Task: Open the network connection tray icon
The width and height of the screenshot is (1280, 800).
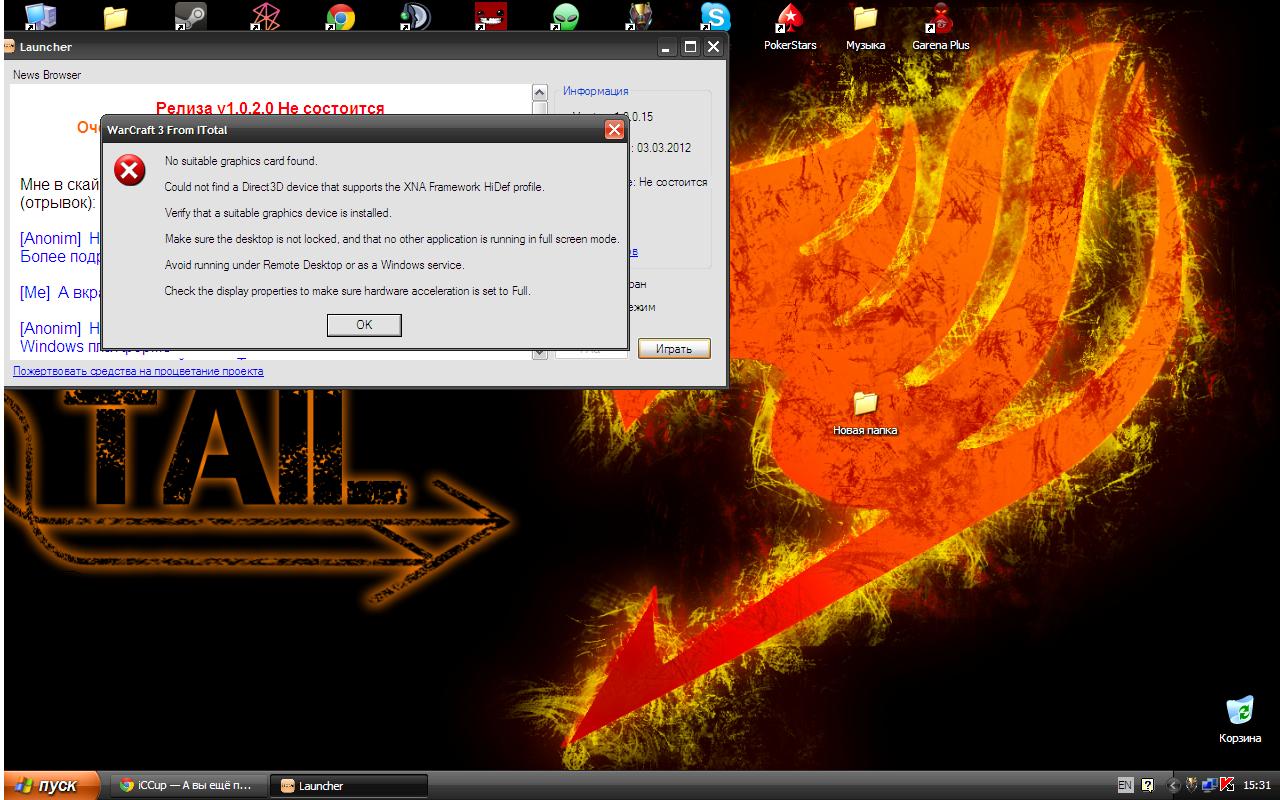Action: click(1208, 786)
